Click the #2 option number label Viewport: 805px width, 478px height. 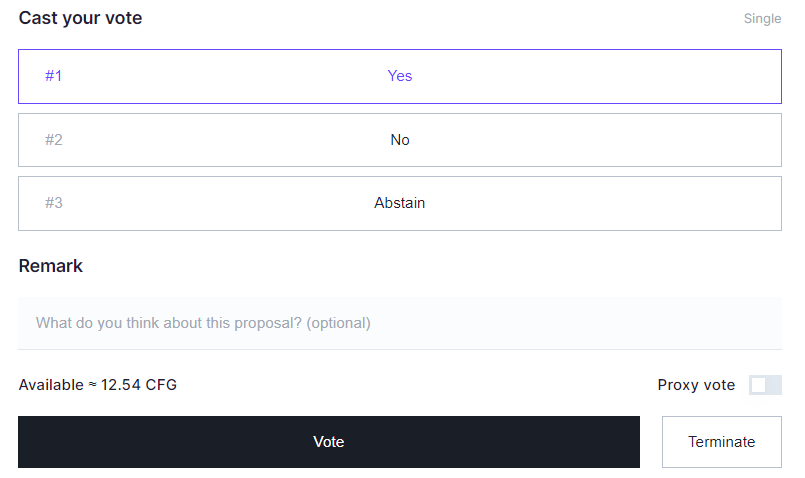(x=54, y=140)
